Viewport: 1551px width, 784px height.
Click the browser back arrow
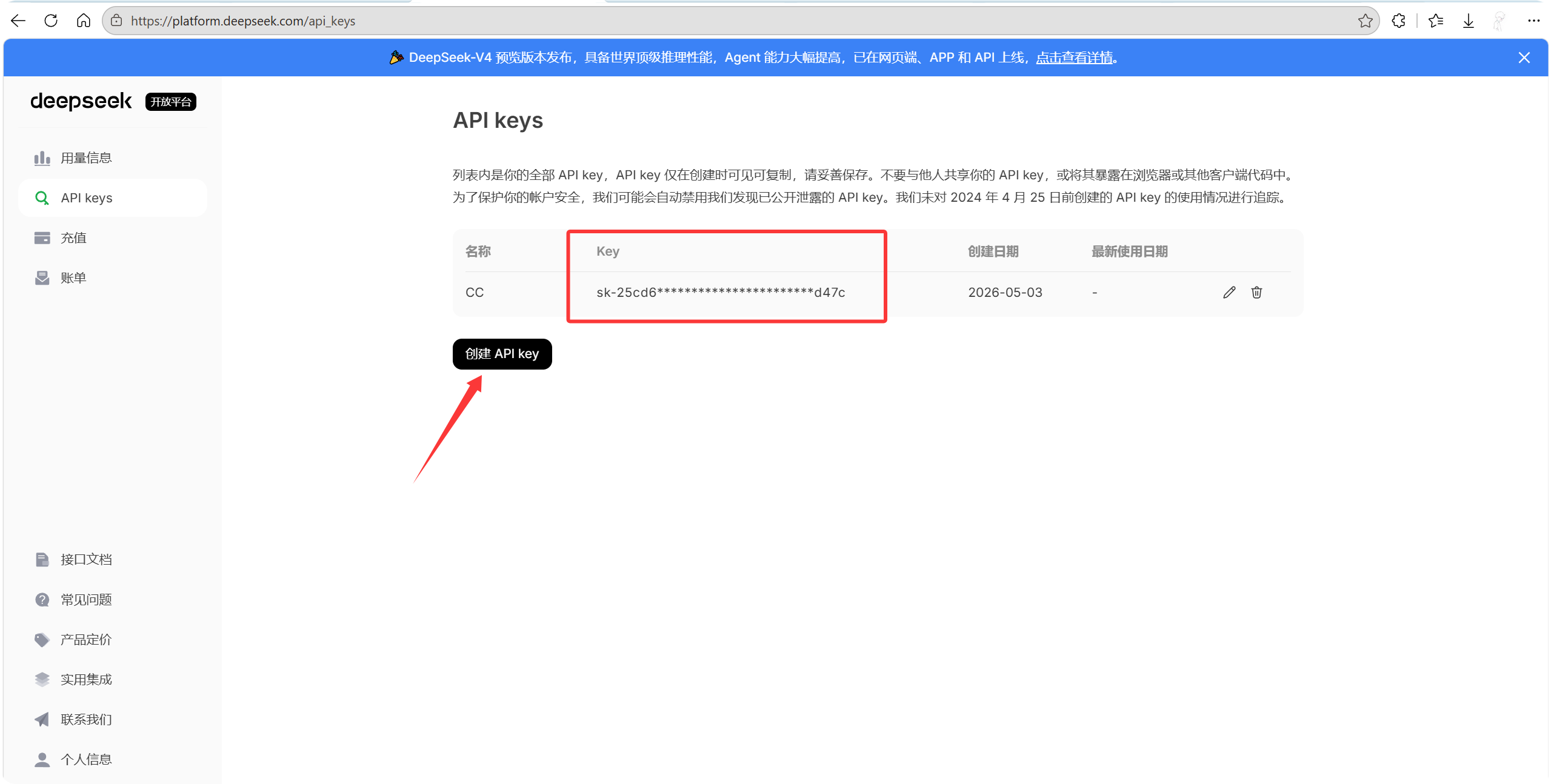(x=18, y=21)
